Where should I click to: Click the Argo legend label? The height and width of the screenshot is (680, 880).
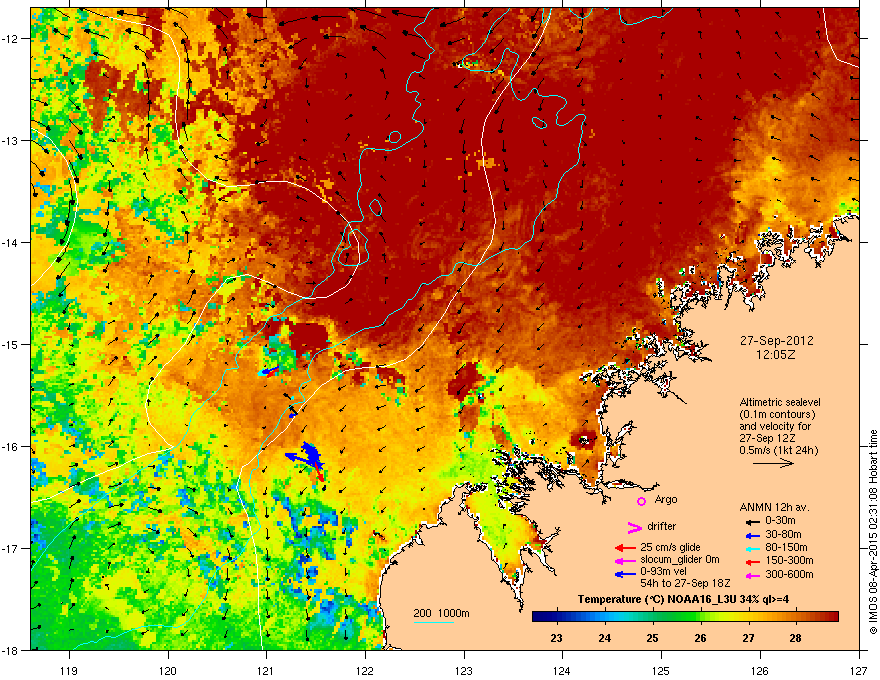pos(666,499)
